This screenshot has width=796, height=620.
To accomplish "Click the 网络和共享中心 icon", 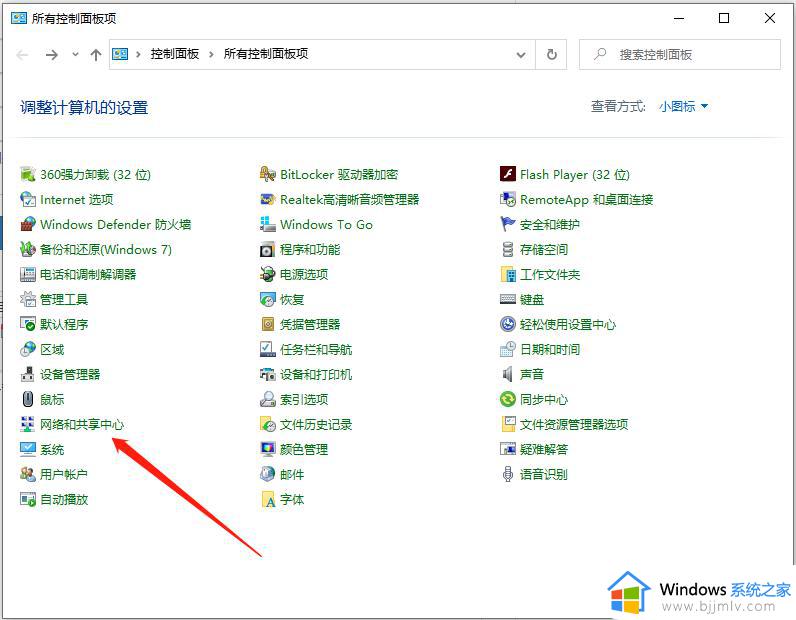I will point(27,424).
